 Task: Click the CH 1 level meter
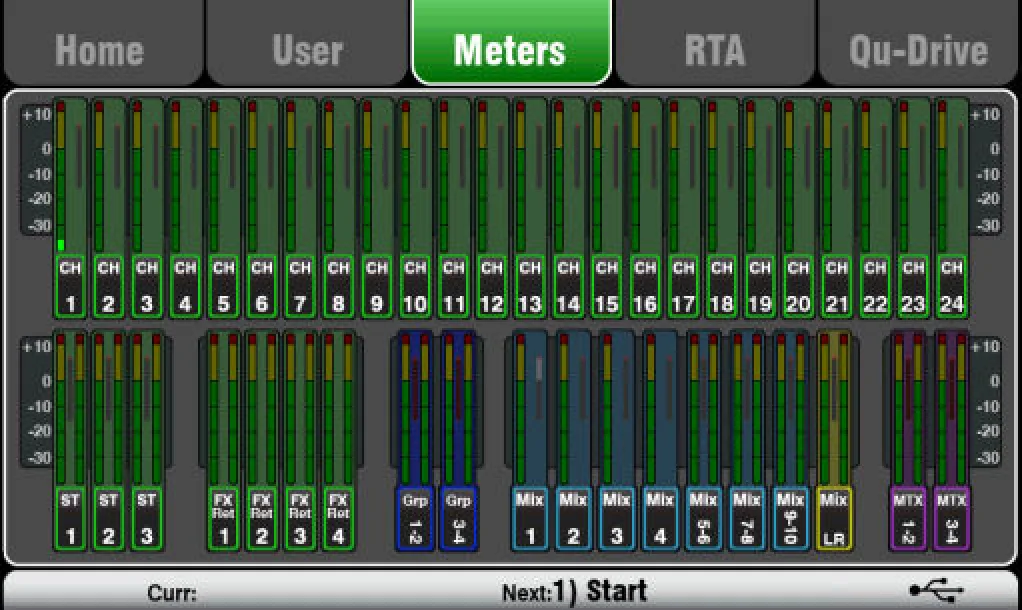[x=70, y=176]
